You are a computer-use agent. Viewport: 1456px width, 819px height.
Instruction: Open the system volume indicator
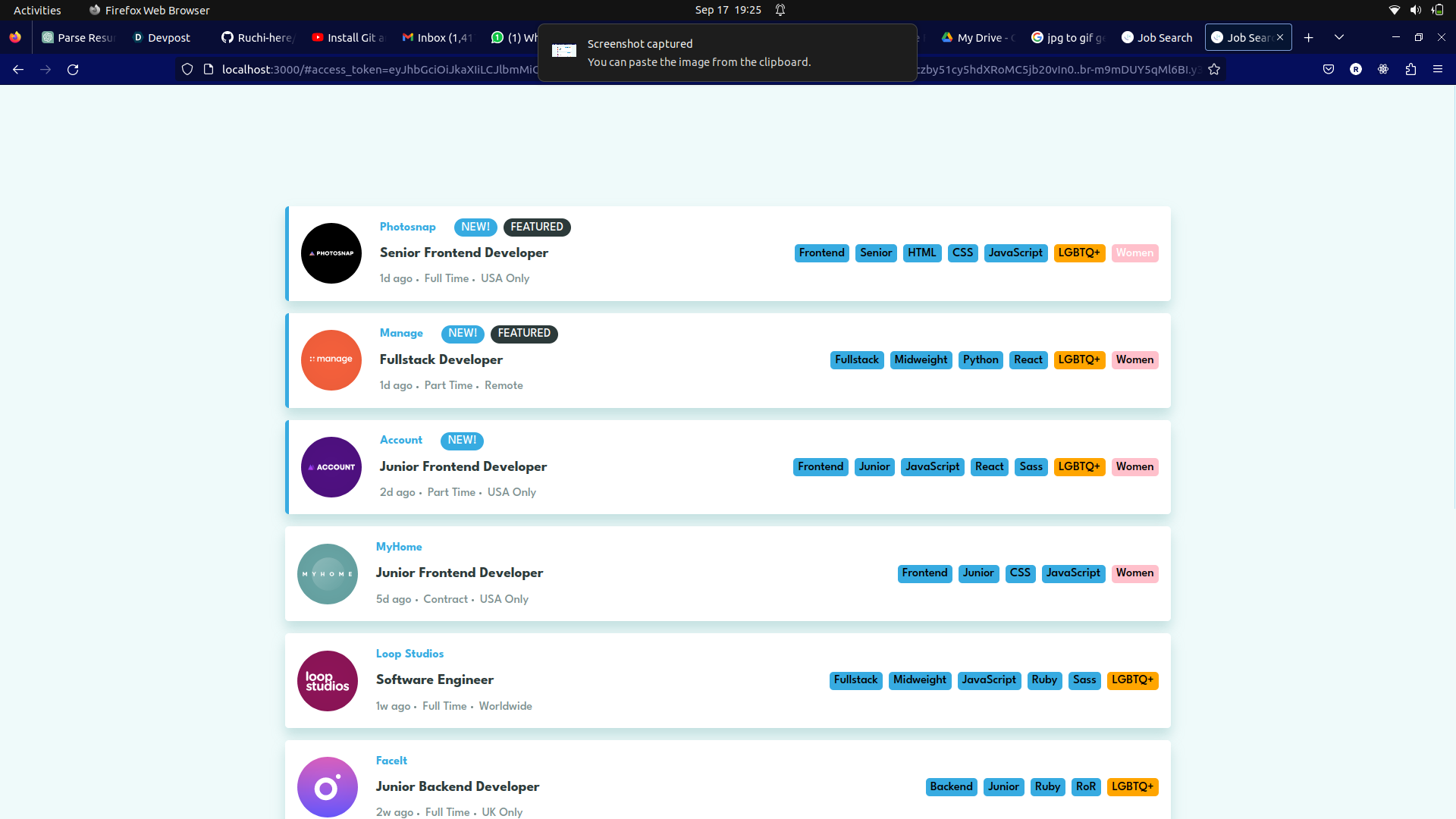(x=1415, y=10)
